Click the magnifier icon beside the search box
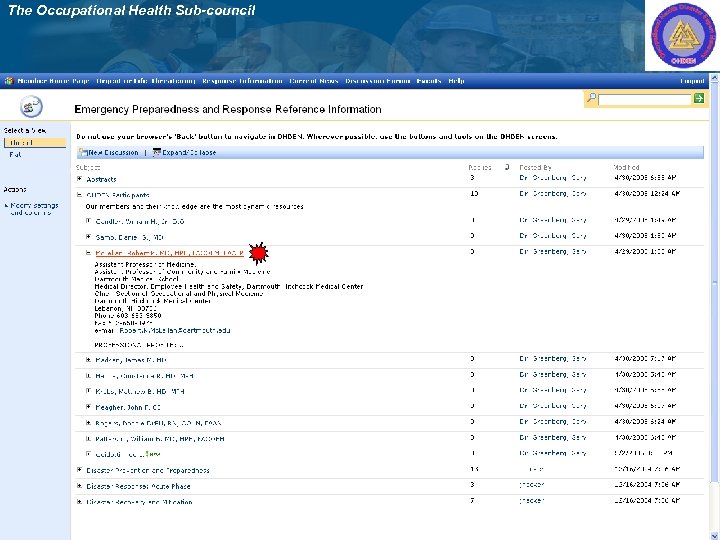This screenshot has height=540, width=720. pos(593,99)
